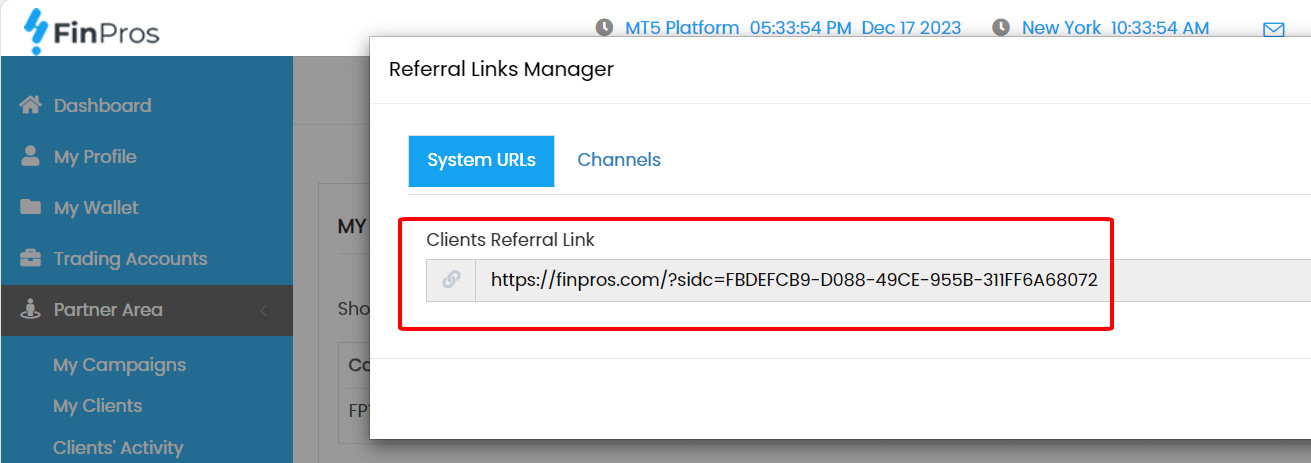The image size is (1311, 463).
Task: Open the envelope messages icon
Action: point(1273,29)
